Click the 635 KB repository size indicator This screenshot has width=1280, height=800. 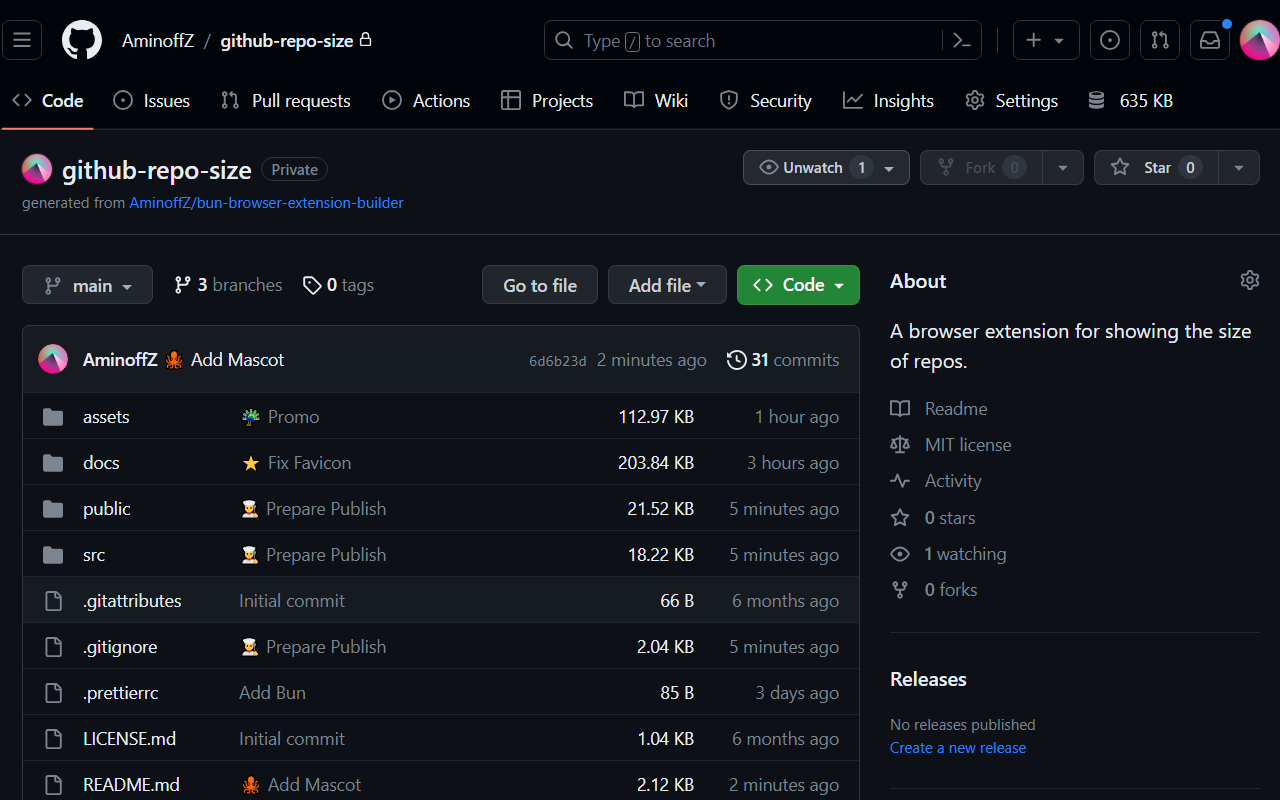(x=1130, y=100)
